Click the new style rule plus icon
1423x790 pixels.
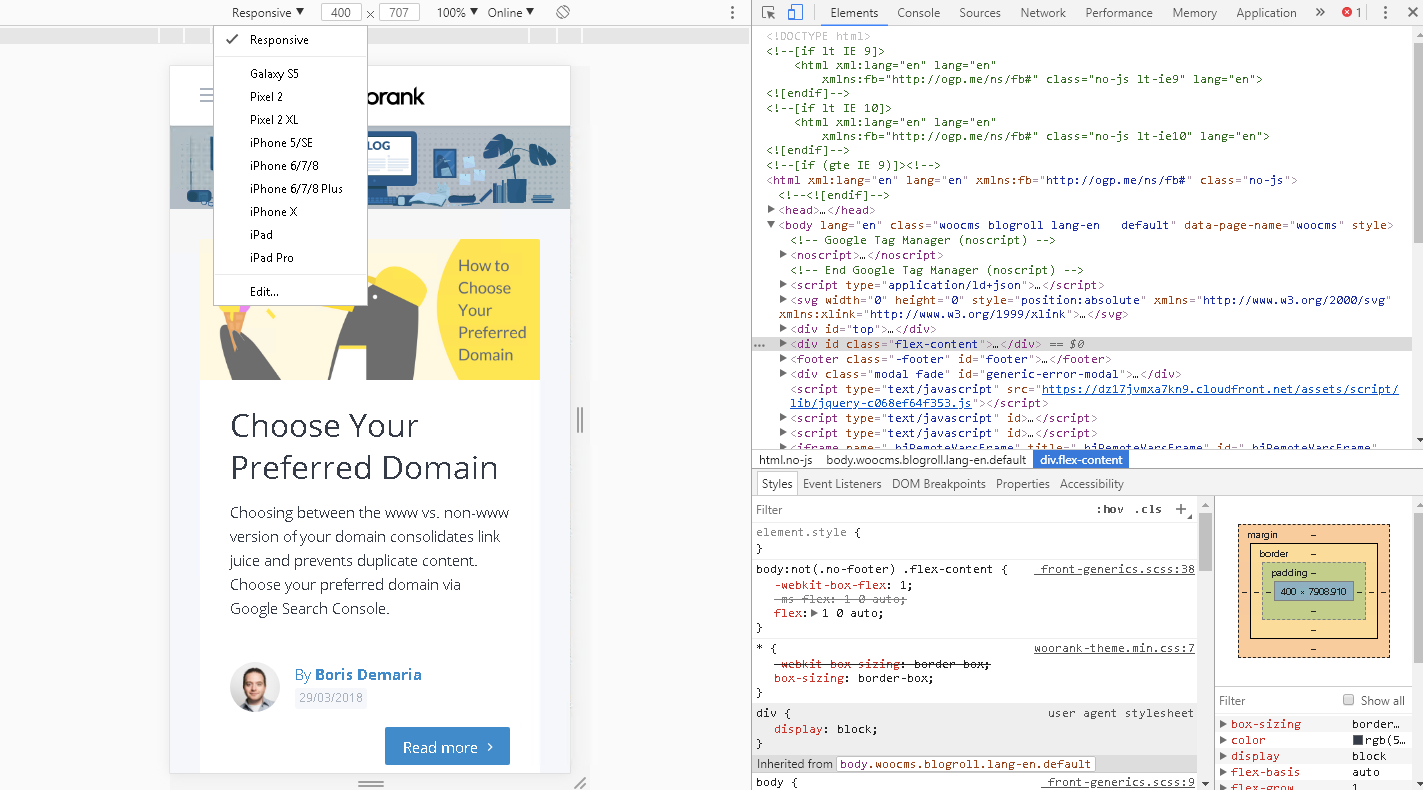click(1181, 509)
